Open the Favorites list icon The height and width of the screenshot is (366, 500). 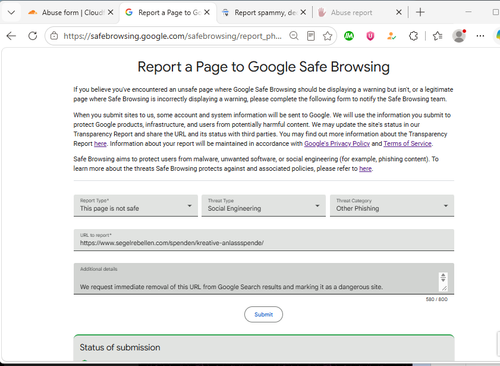[x=437, y=36]
